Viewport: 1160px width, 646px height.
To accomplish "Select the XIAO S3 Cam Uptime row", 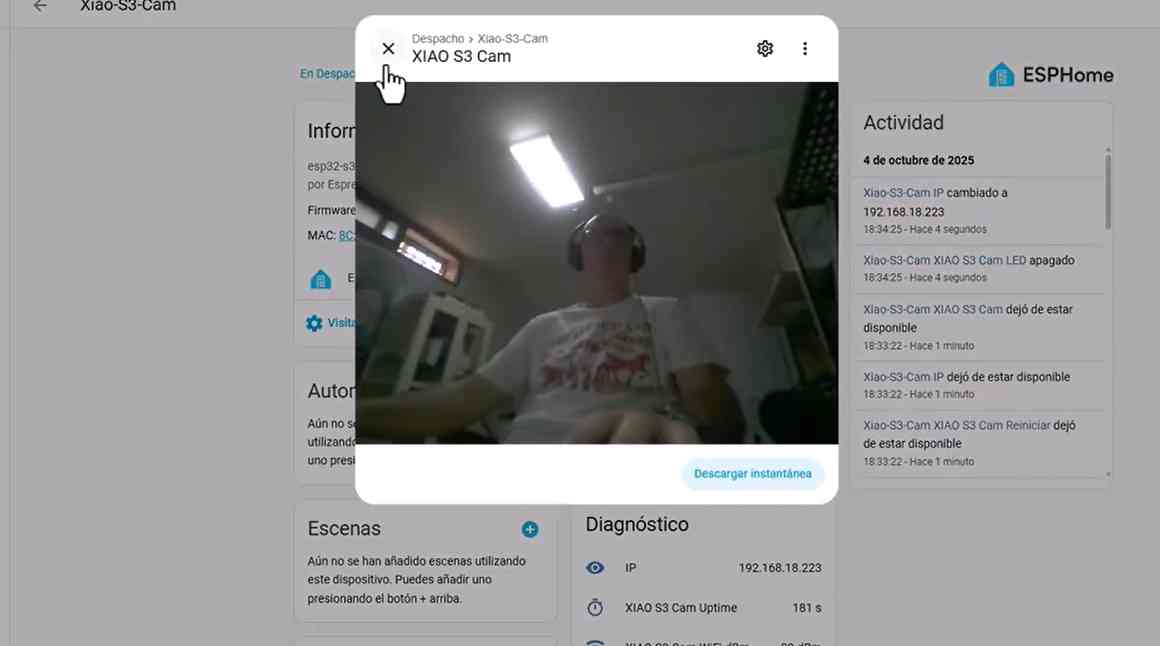I will 703,608.
